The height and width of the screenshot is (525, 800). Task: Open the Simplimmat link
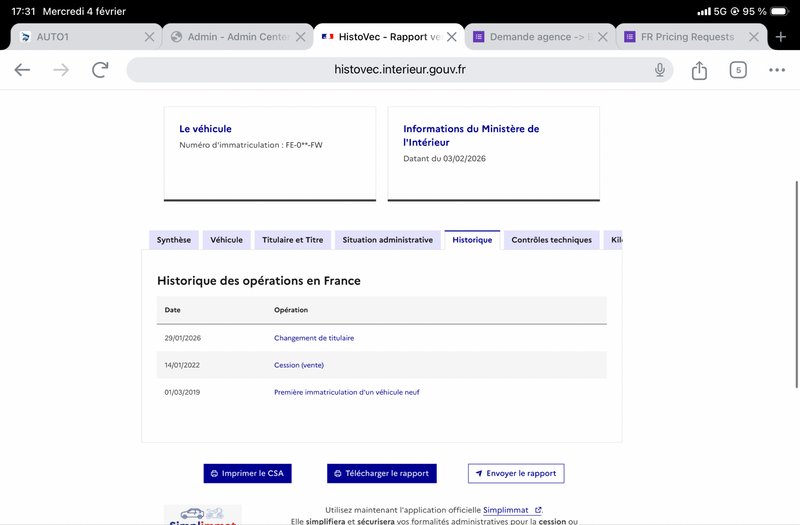511,510
